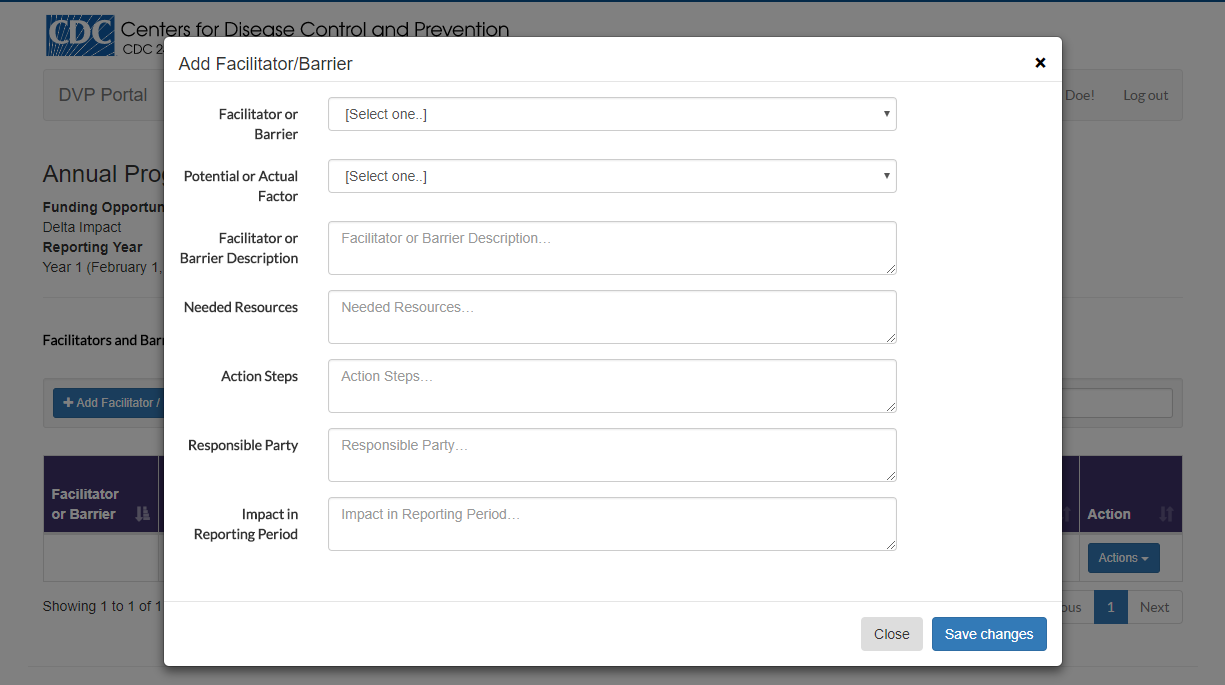Screen dimensions: 1225x685
Task: Go to page 1 in pagination
Action: click(1110, 607)
